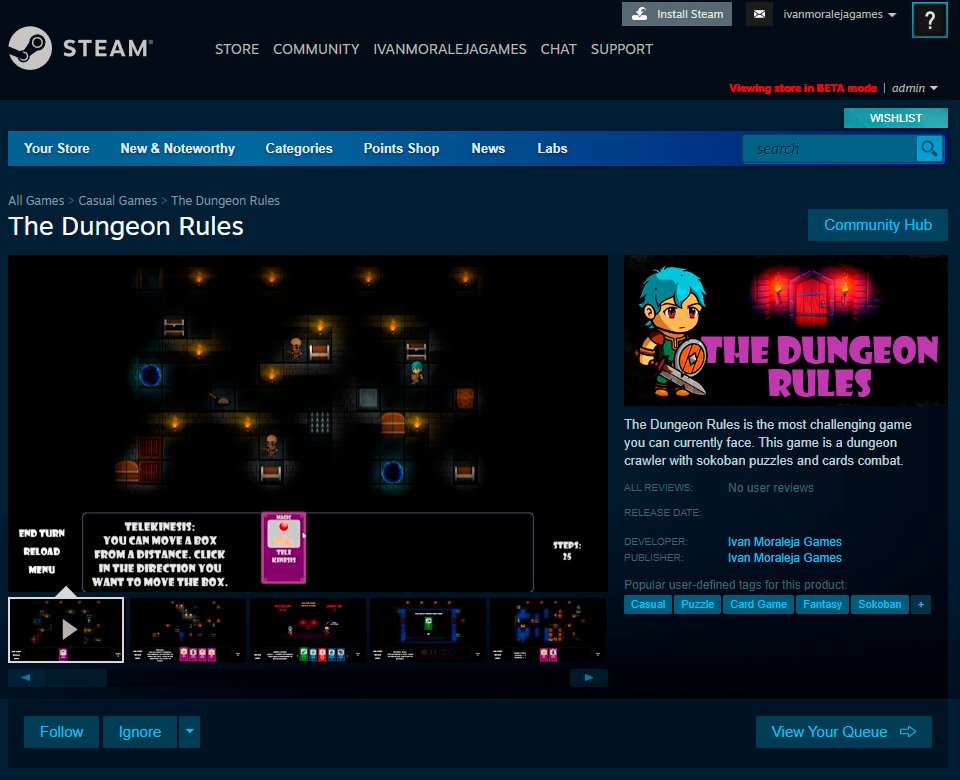Click The Dungeon Rules header capsule image
This screenshot has height=780, width=960.
click(786, 330)
